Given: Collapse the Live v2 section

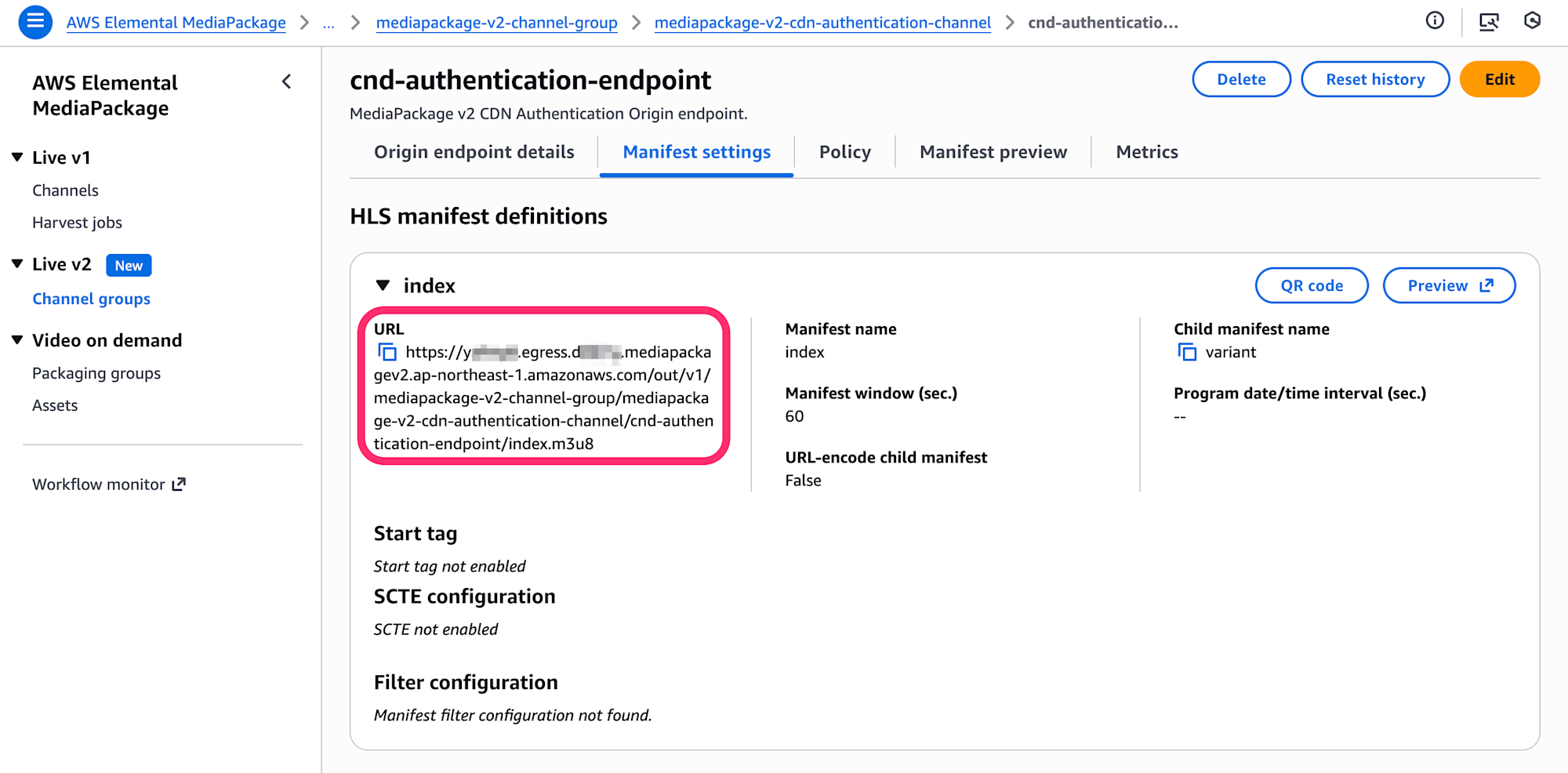Looking at the screenshot, I should tap(17, 264).
